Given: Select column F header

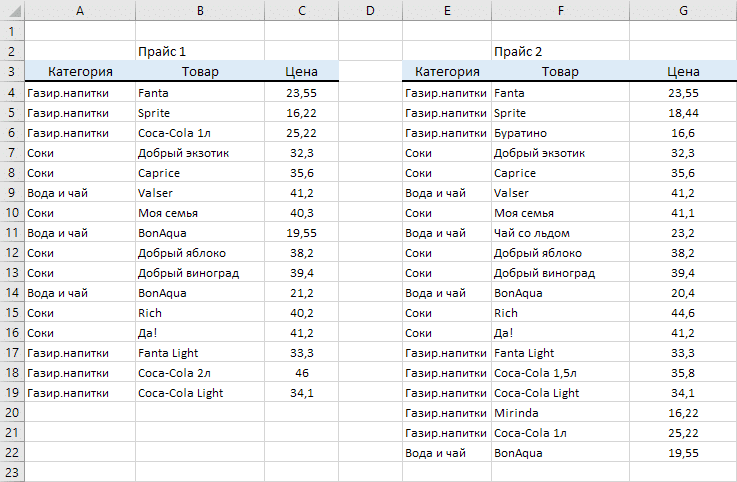Looking at the screenshot, I should [x=560, y=10].
